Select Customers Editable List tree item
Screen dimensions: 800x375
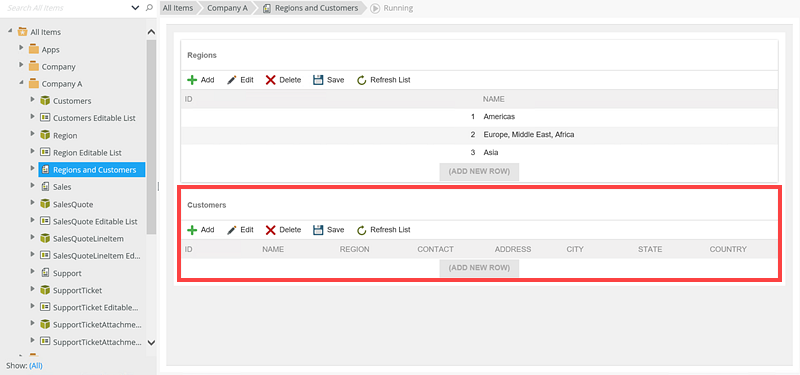coord(94,118)
